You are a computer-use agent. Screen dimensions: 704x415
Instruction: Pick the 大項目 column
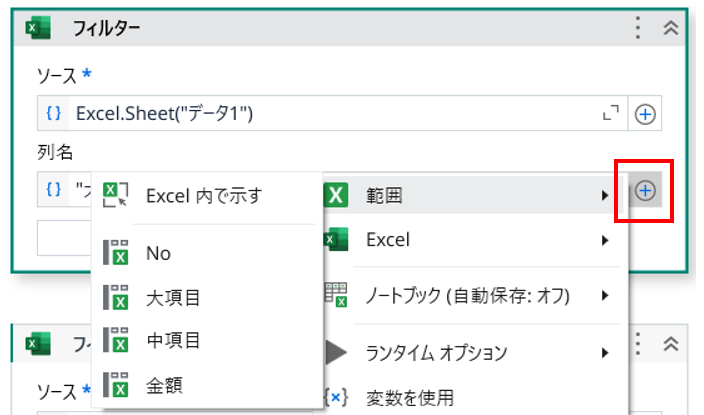[172, 297]
